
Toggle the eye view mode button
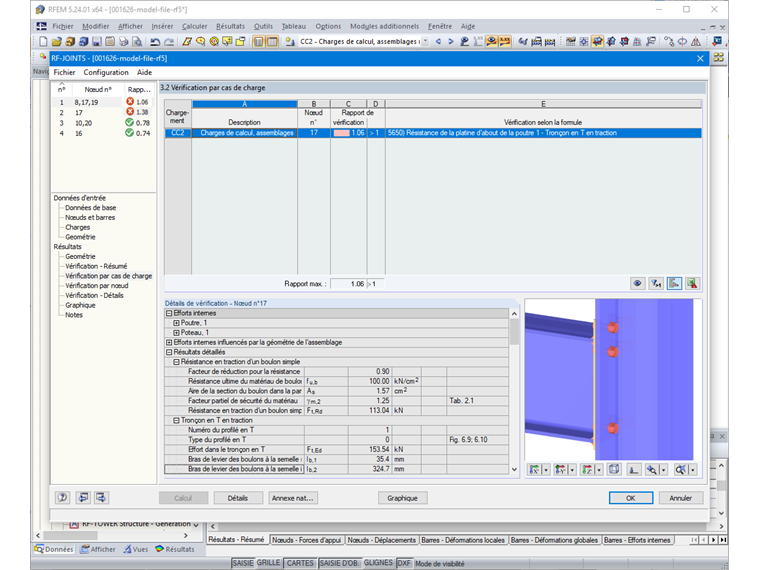pyautogui.click(x=637, y=284)
